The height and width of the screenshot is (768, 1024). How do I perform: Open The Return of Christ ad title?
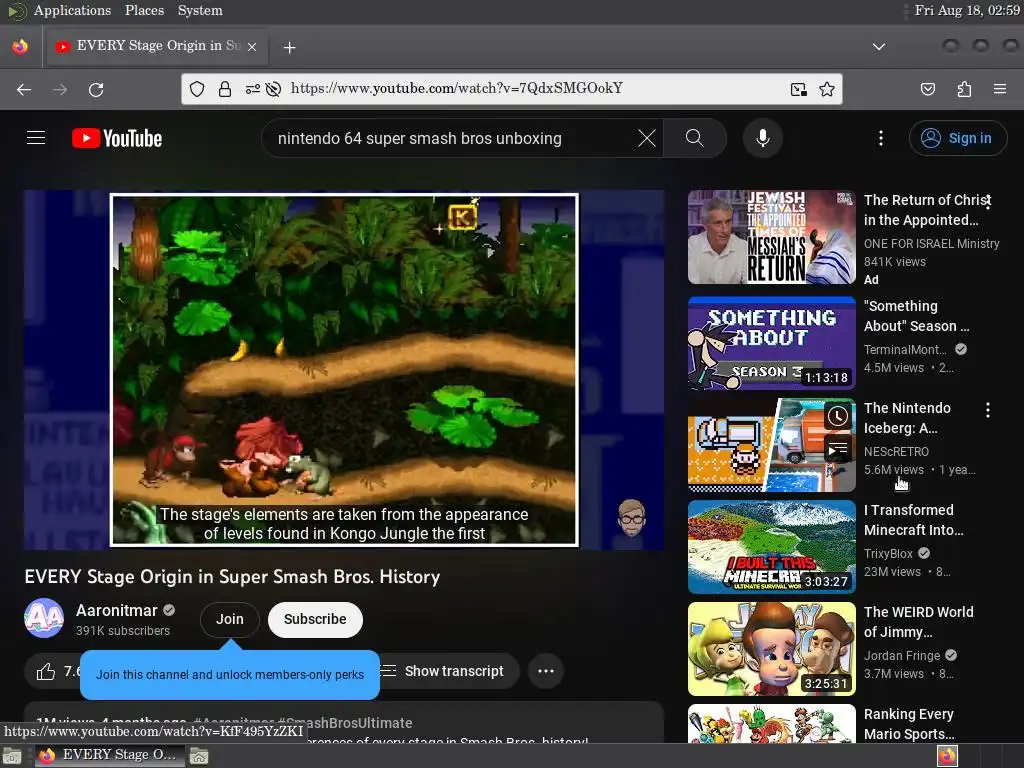pyautogui.click(x=927, y=210)
